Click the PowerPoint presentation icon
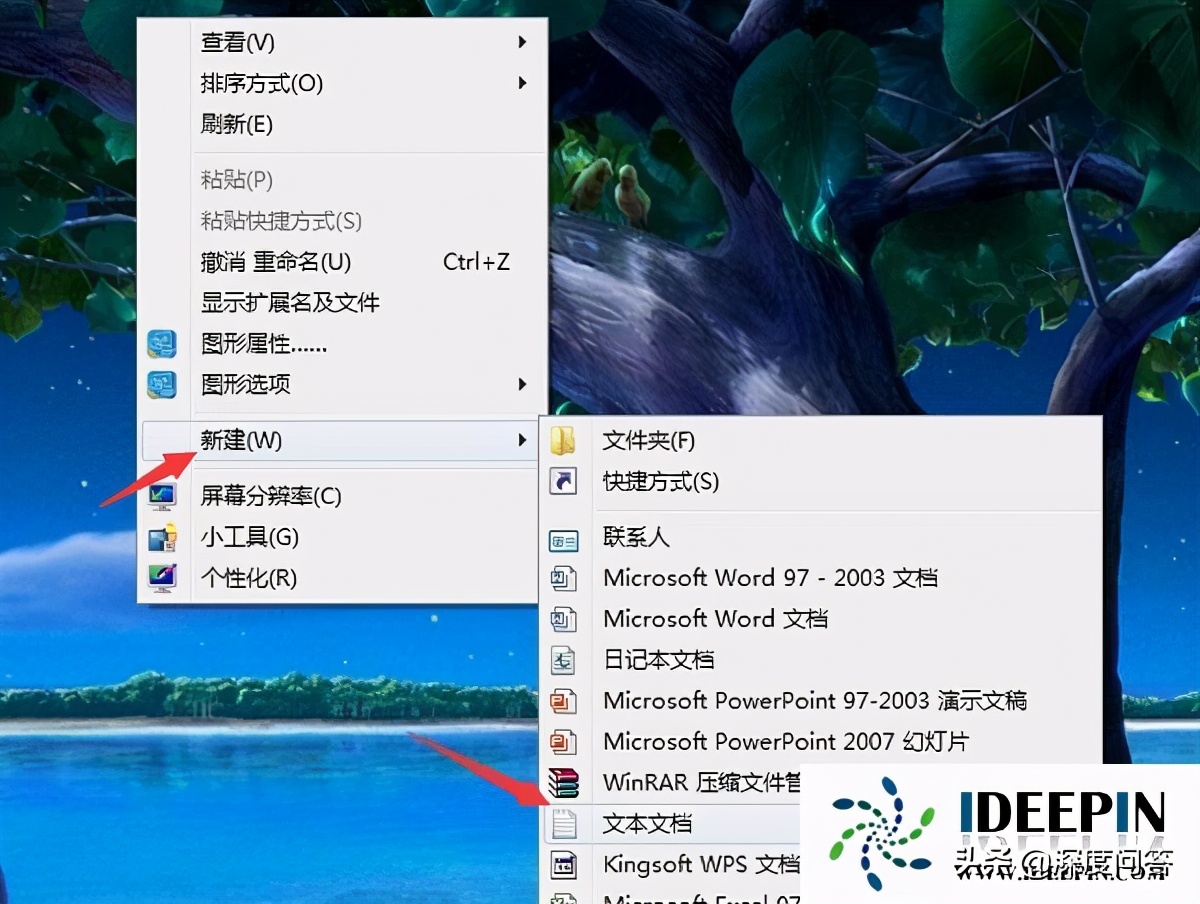Screen dimensions: 1200x904 tap(564, 700)
